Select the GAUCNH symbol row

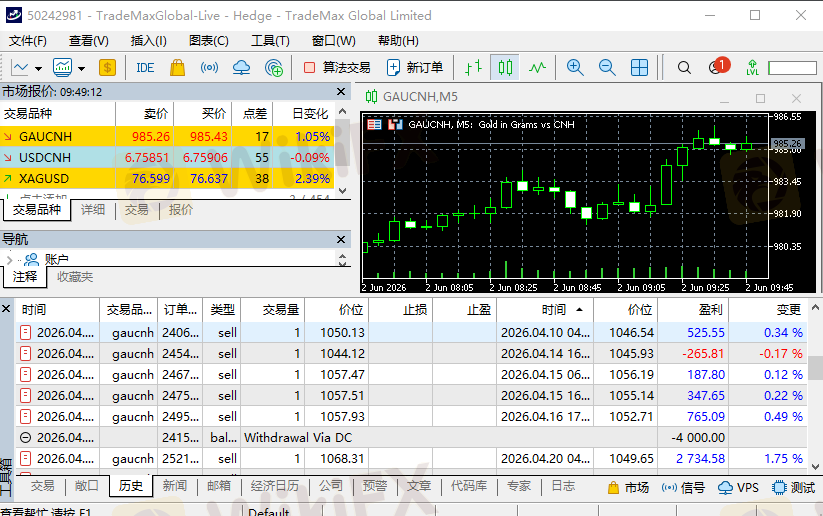click(x=167, y=136)
